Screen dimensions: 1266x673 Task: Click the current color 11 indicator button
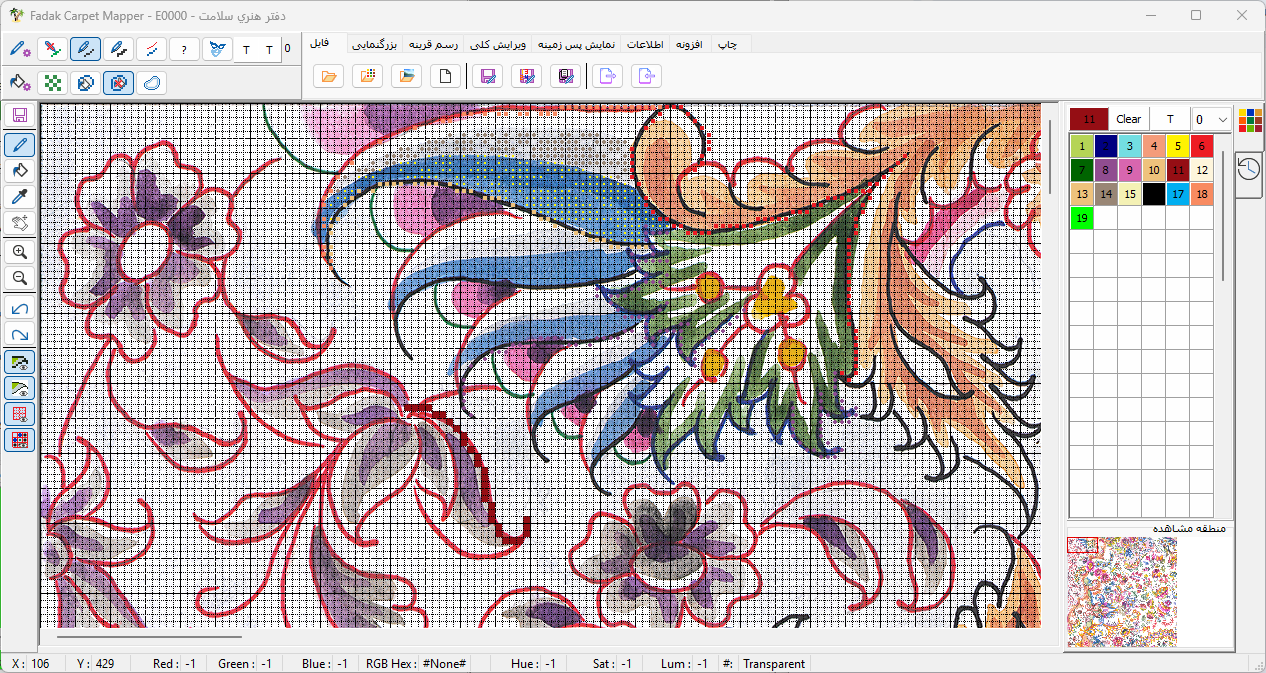1089,119
